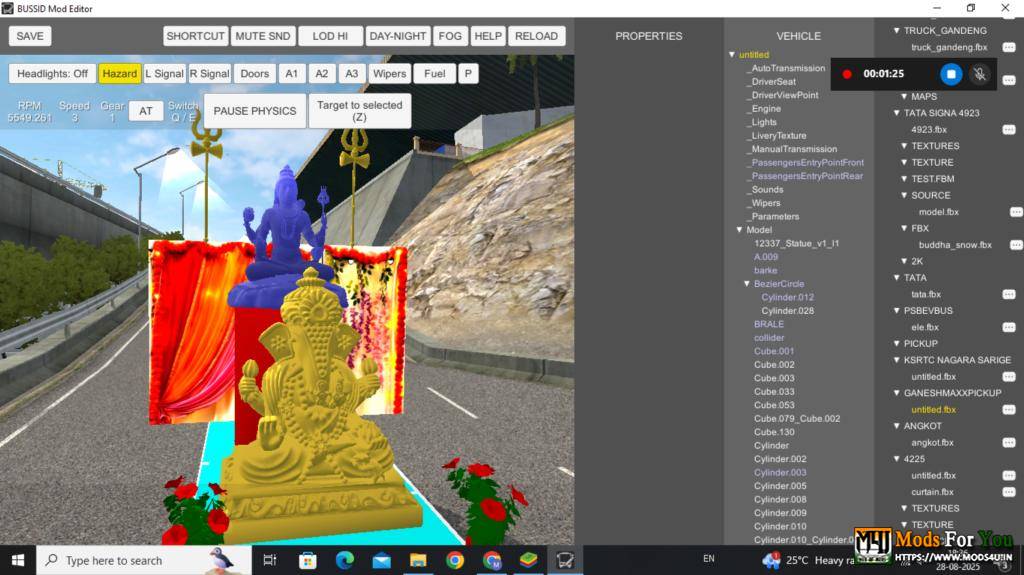Collapse the TATA SIGNA 4923 folder
1024x575 pixels.
(897, 113)
